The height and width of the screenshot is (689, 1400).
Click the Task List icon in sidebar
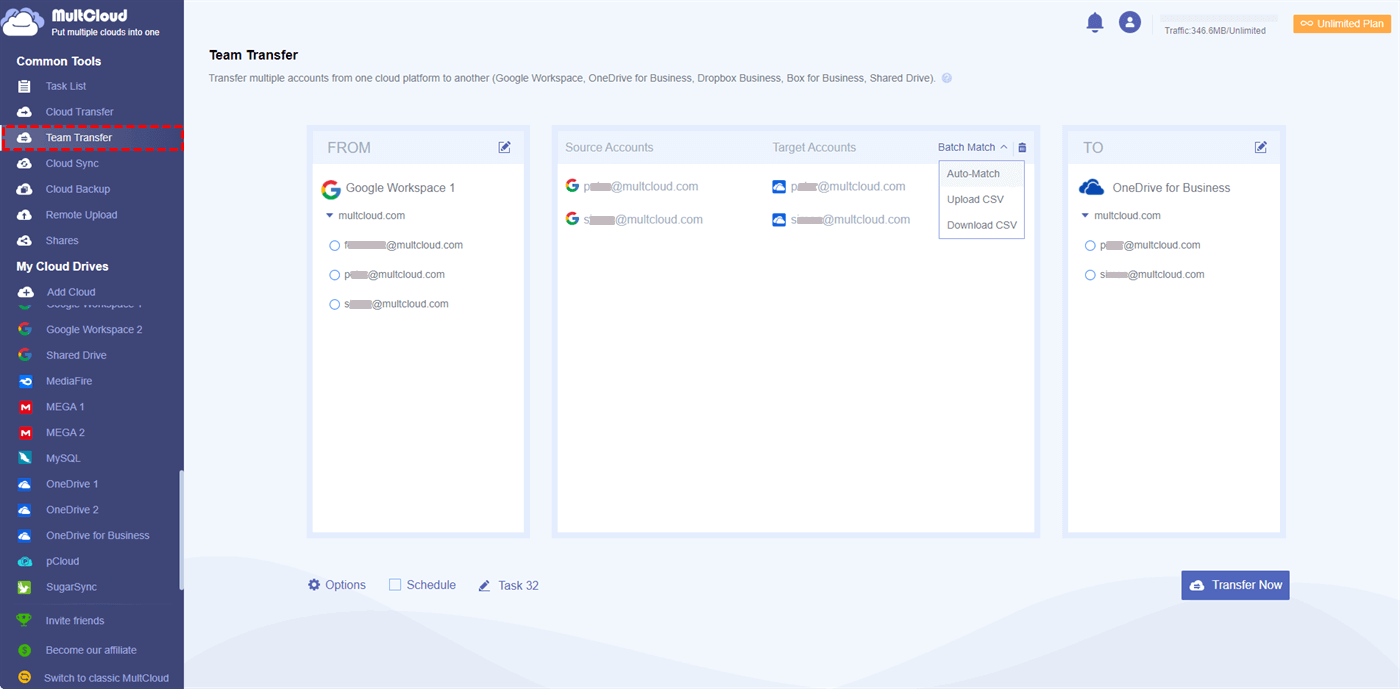[25, 86]
